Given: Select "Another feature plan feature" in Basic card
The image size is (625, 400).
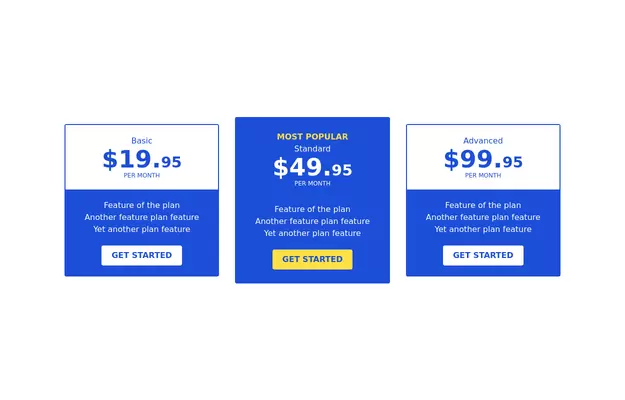Looking at the screenshot, I should [x=141, y=217].
